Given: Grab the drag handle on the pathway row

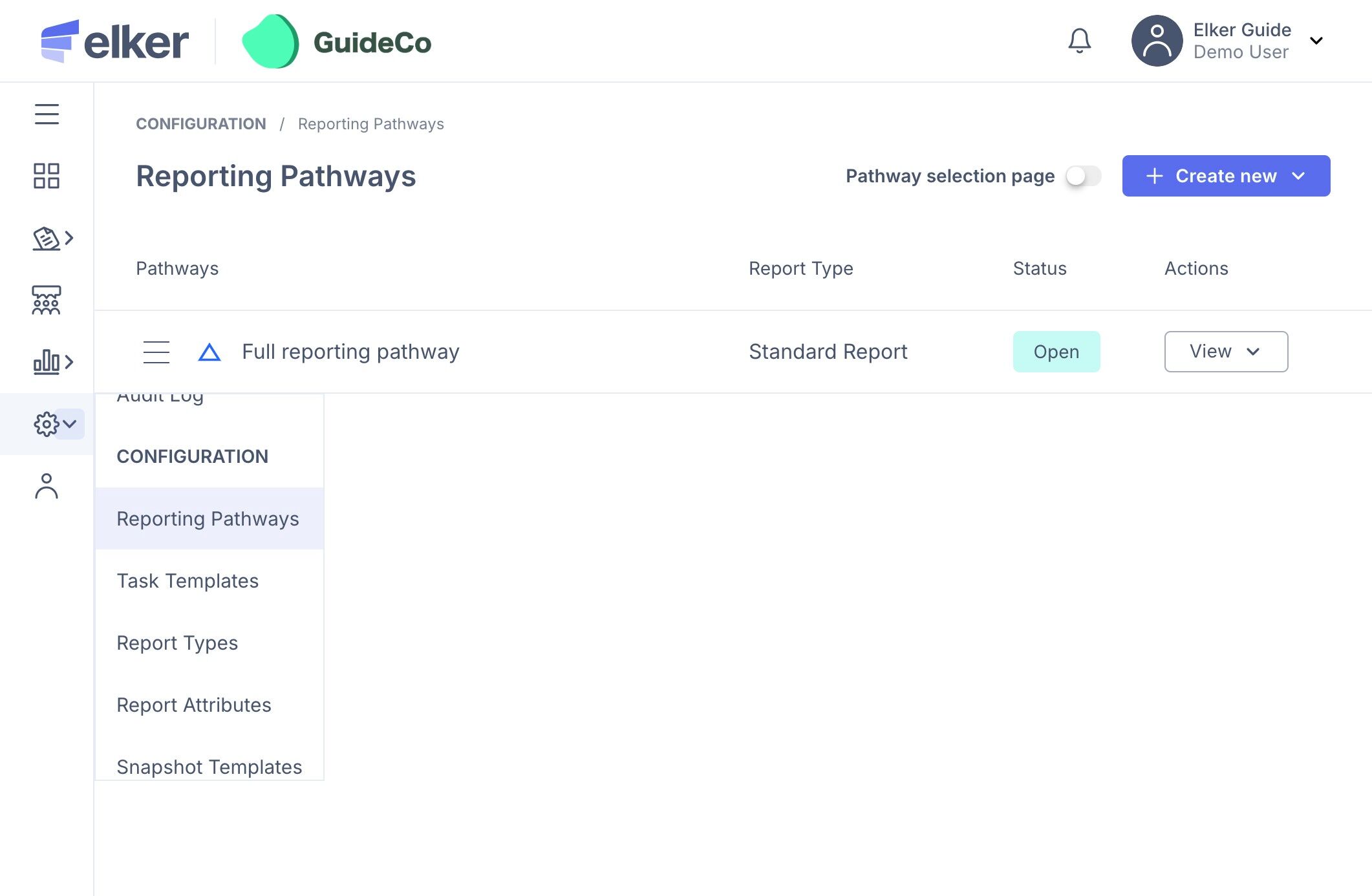Looking at the screenshot, I should pyautogui.click(x=156, y=352).
